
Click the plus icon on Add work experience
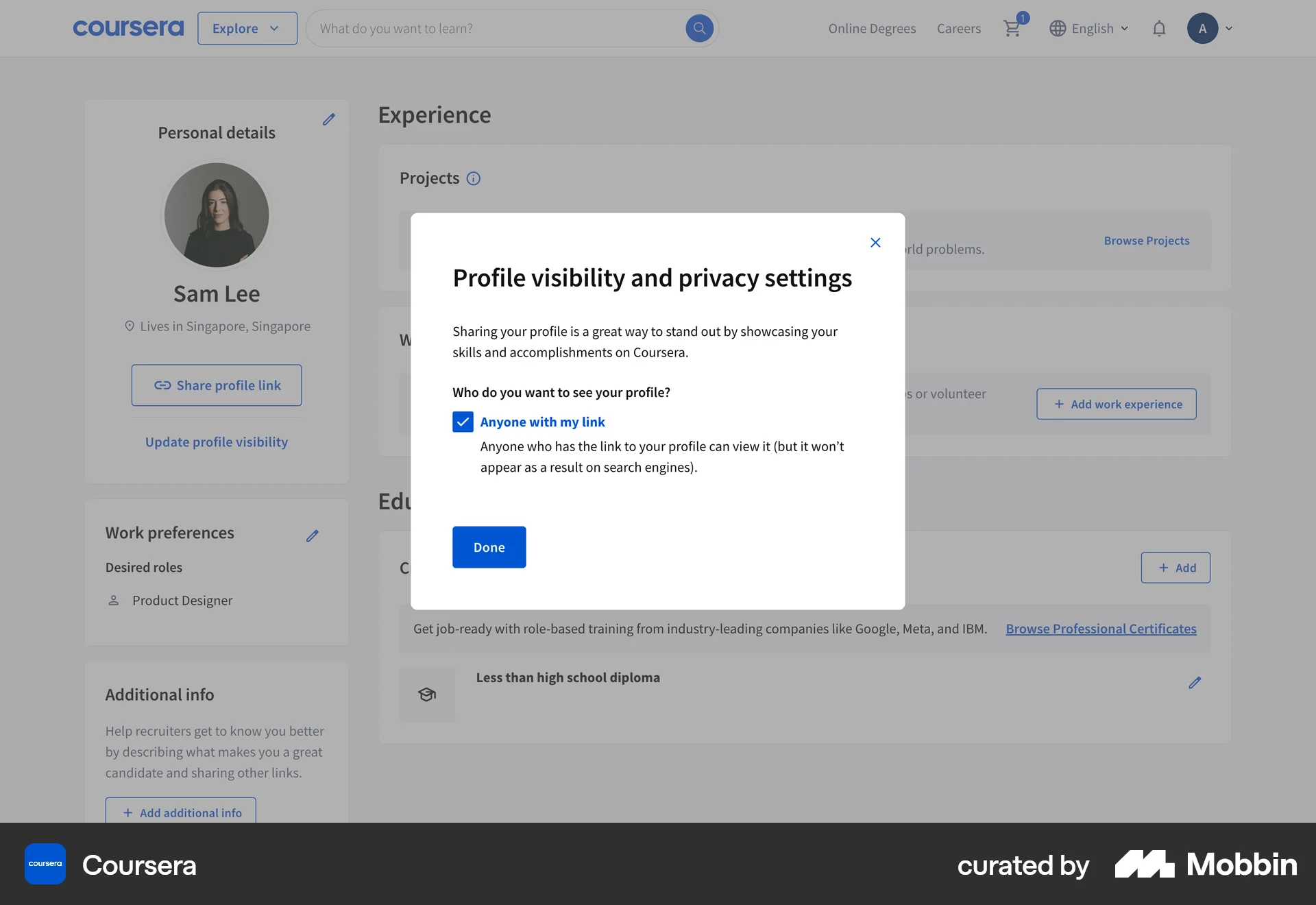click(x=1058, y=404)
